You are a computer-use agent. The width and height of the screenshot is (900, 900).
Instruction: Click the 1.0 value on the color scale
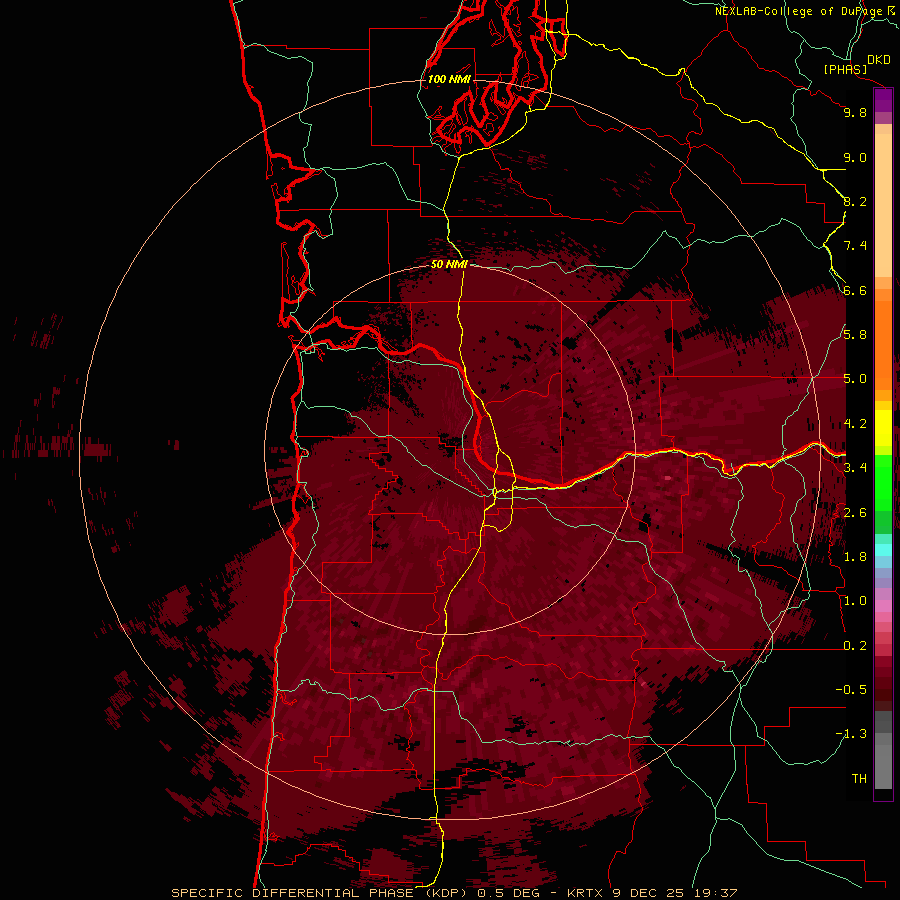click(x=855, y=601)
